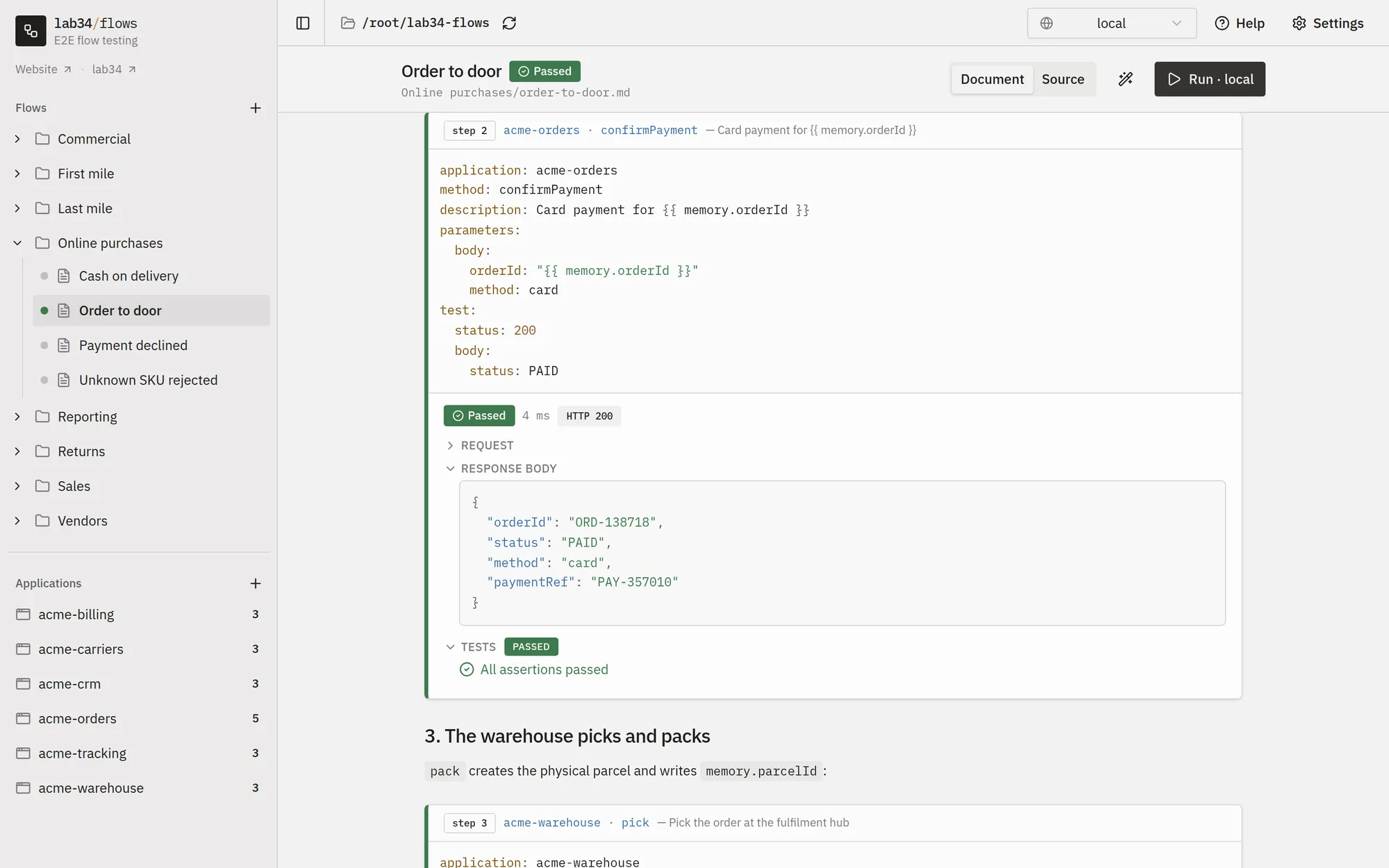Open the lab34 external link
This screenshot has width=1389, height=868.
point(114,69)
